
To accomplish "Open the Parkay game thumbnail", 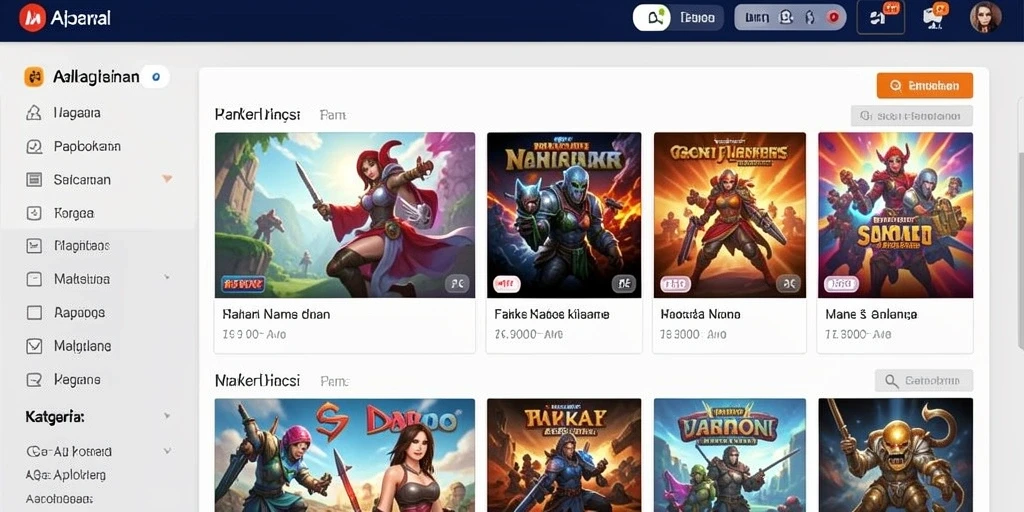I will click(564, 455).
